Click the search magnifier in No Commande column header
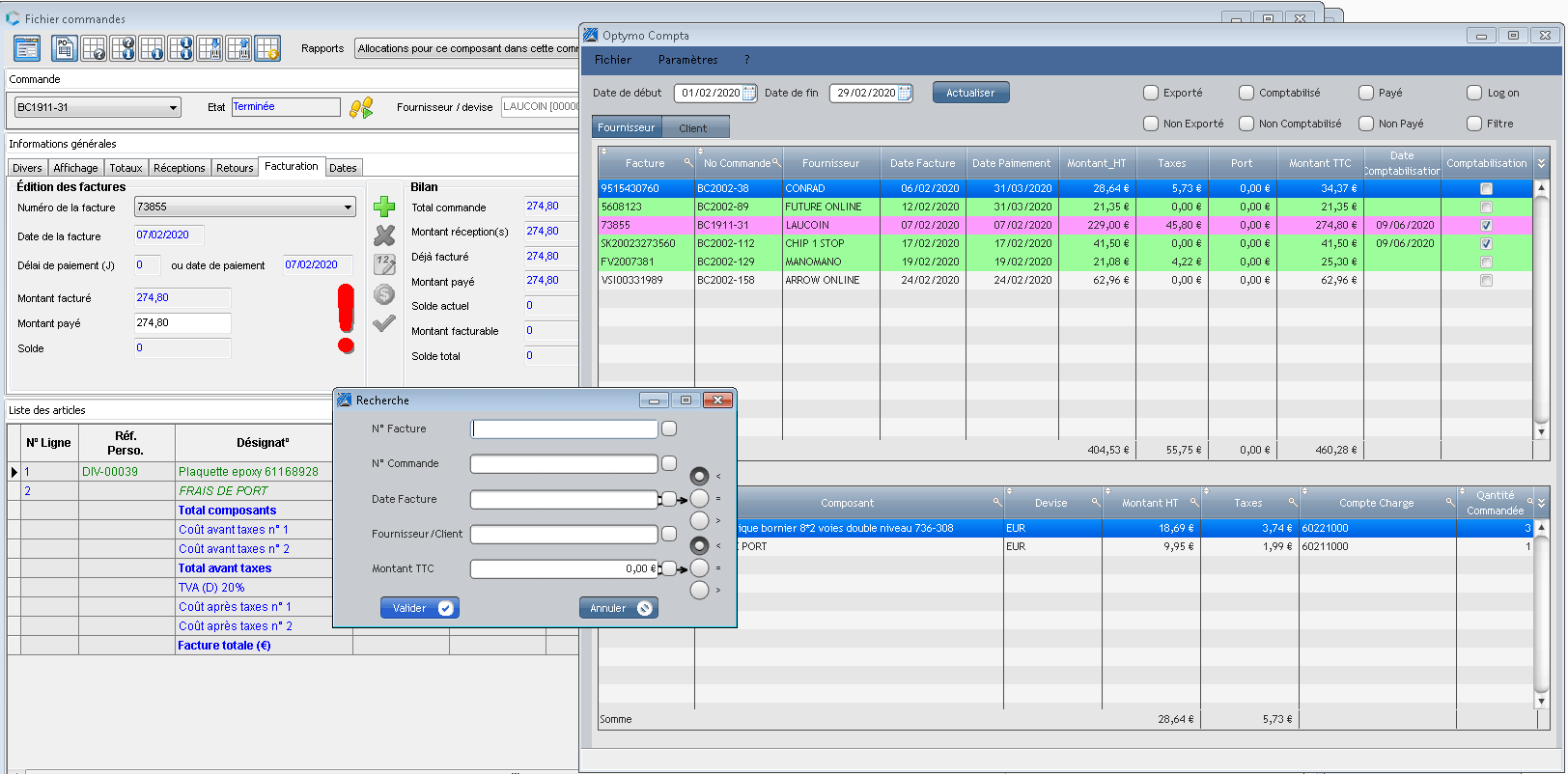 point(776,162)
